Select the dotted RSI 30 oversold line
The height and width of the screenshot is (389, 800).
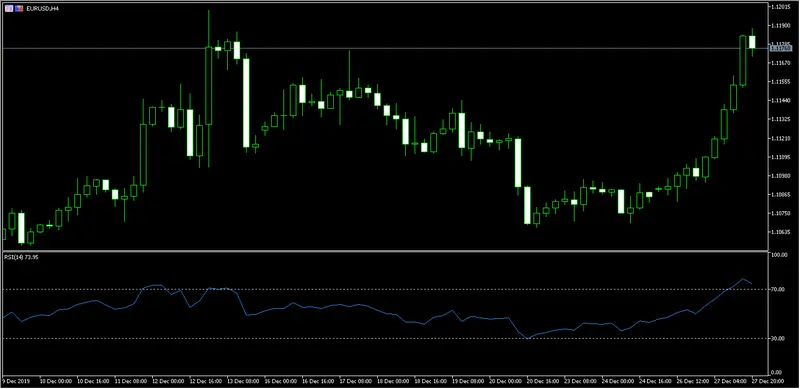pos(385,338)
